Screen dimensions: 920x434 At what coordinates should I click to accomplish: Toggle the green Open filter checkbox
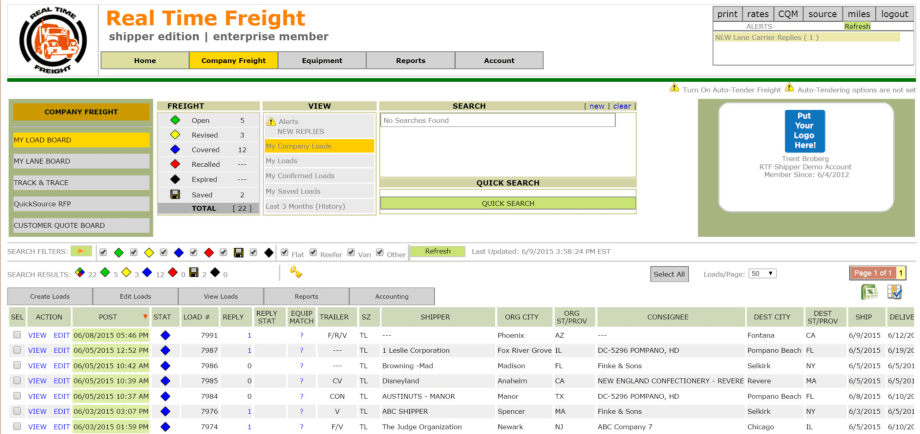click(103, 253)
